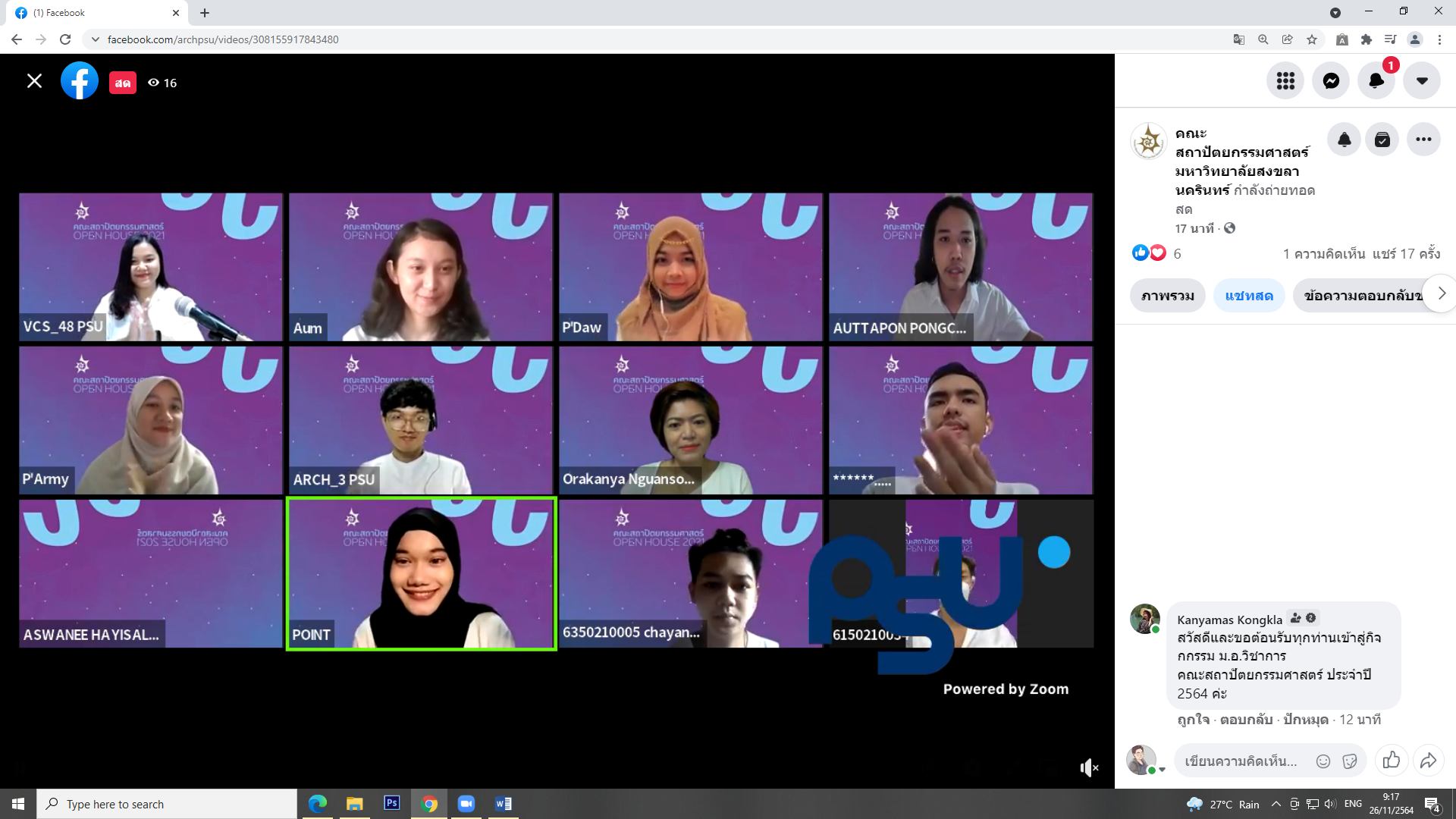Viewport: 1456px width, 819px height.
Task: Click the Facebook logo icon
Action: click(80, 81)
